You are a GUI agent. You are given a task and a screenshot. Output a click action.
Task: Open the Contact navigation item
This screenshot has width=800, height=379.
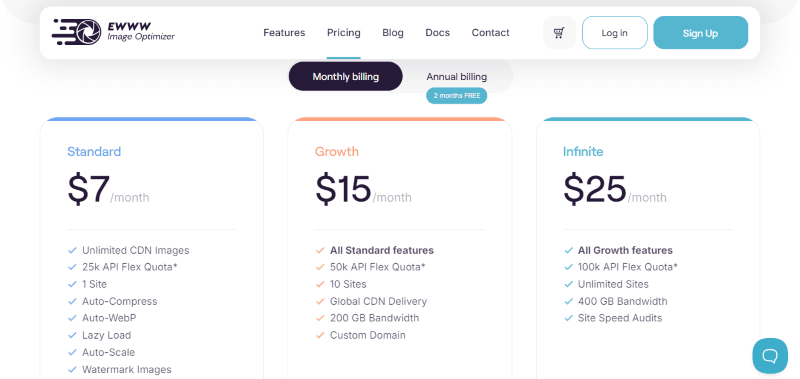(x=490, y=33)
